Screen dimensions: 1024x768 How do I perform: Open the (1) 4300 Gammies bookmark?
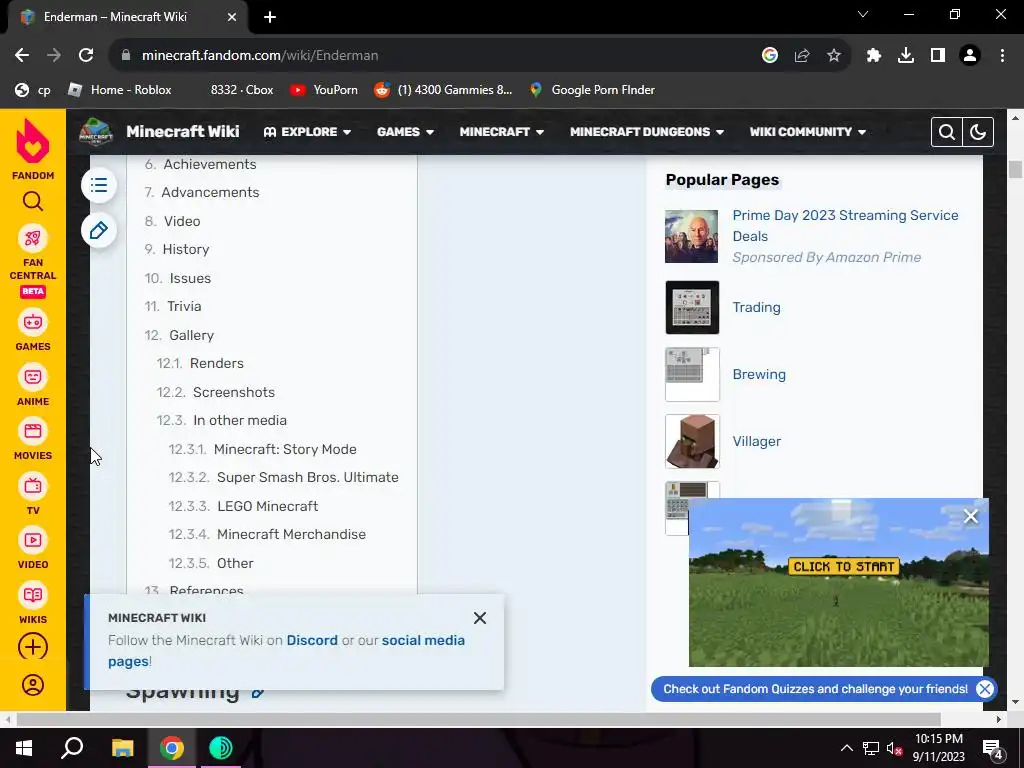coord(443,90)
